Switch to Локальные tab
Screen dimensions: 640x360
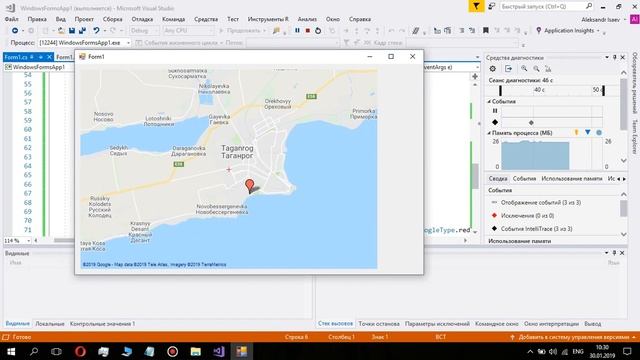coord(50,324)
